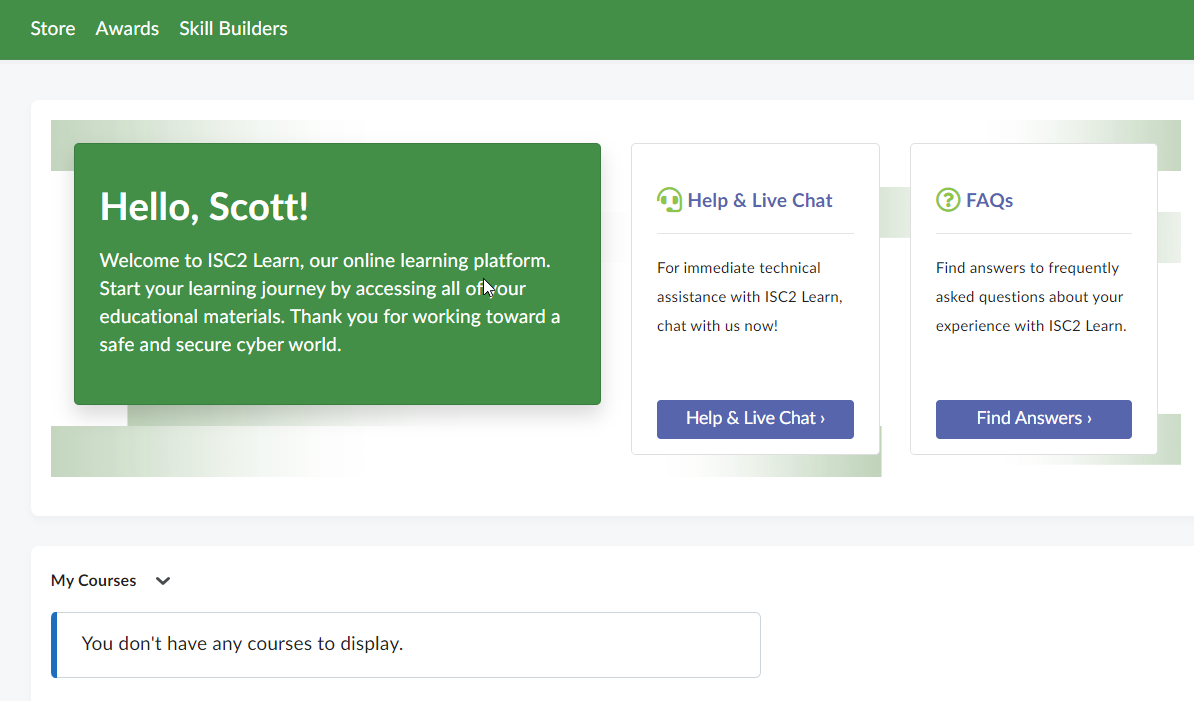
Task: Expand My Courses using its chevron
Action: [163, 580]
